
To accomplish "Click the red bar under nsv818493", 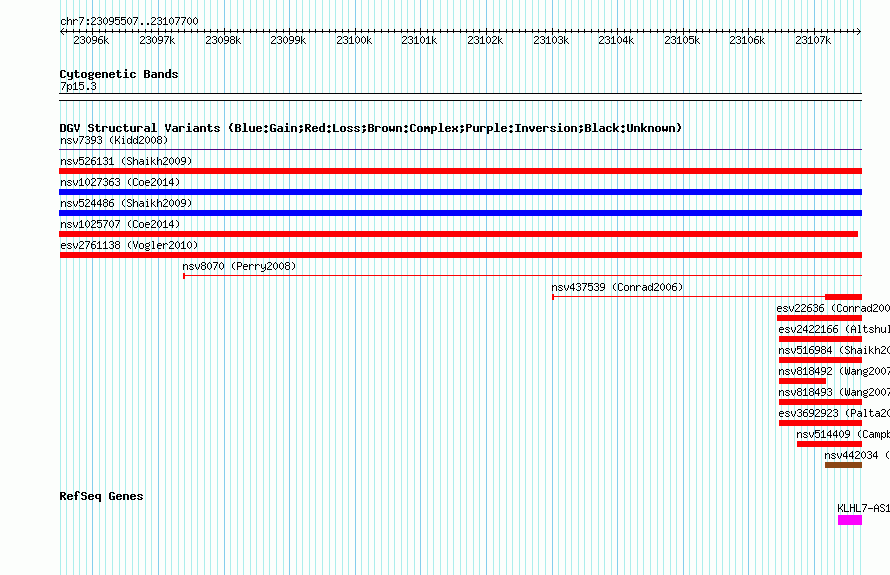I will pos(820,402).
